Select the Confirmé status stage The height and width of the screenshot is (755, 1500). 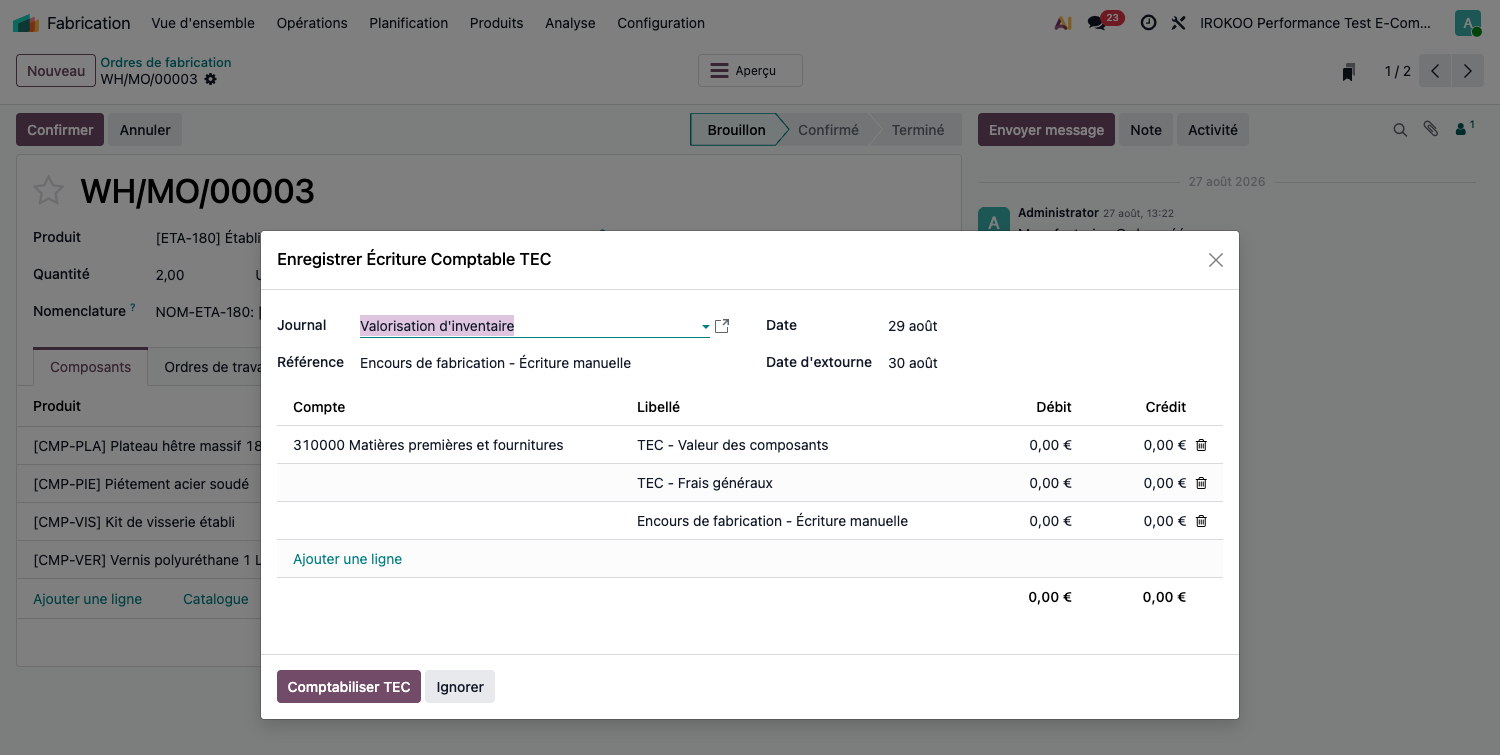(828, 130)
